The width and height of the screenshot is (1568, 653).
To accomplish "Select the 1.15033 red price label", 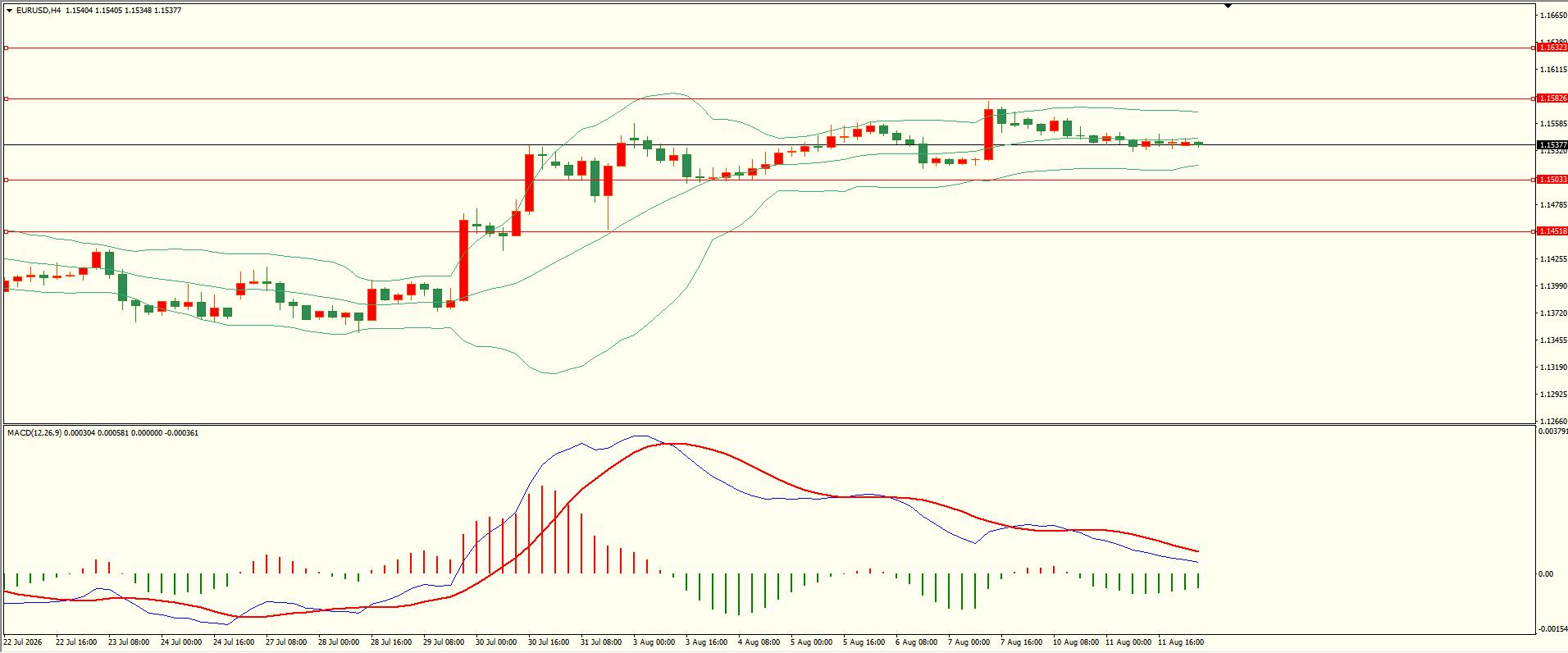I will coord(1552,180).
